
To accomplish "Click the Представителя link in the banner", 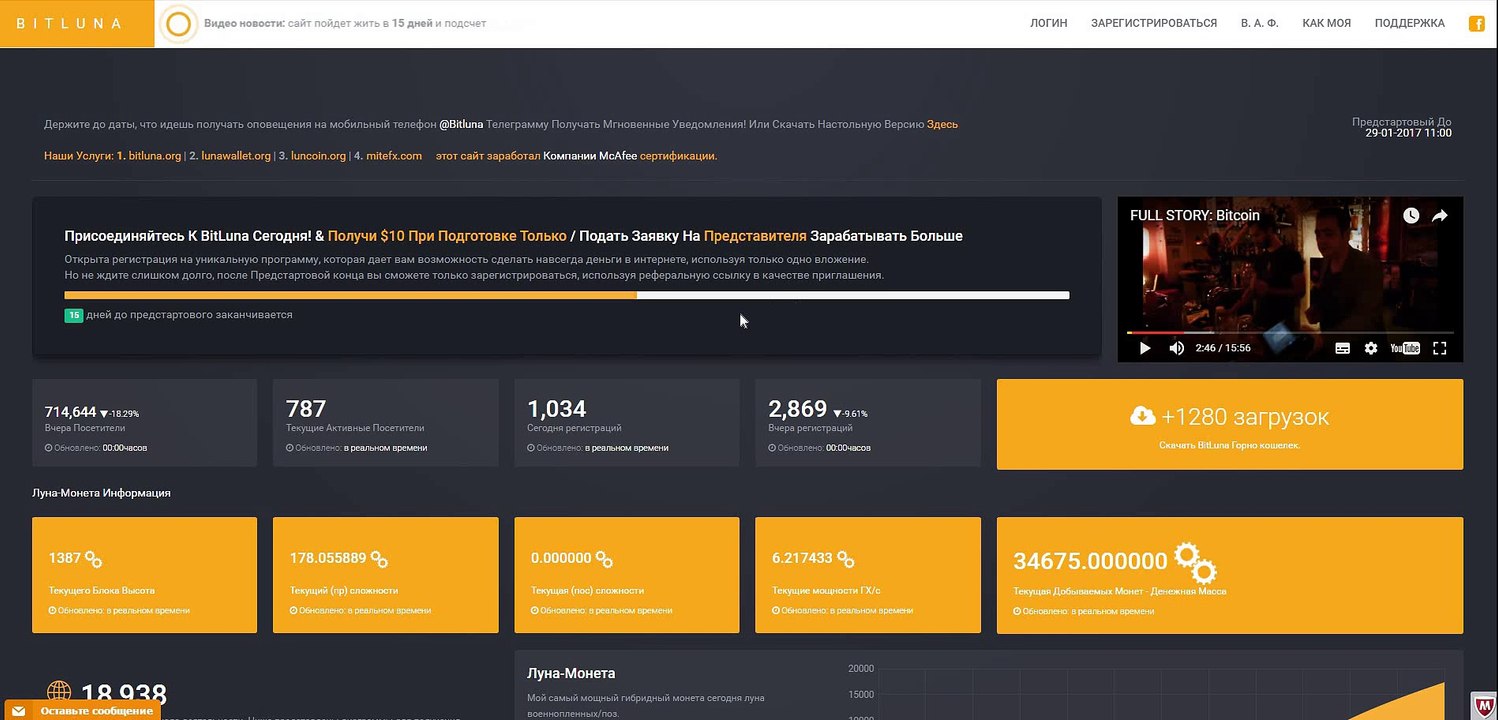I will (755, 236).
